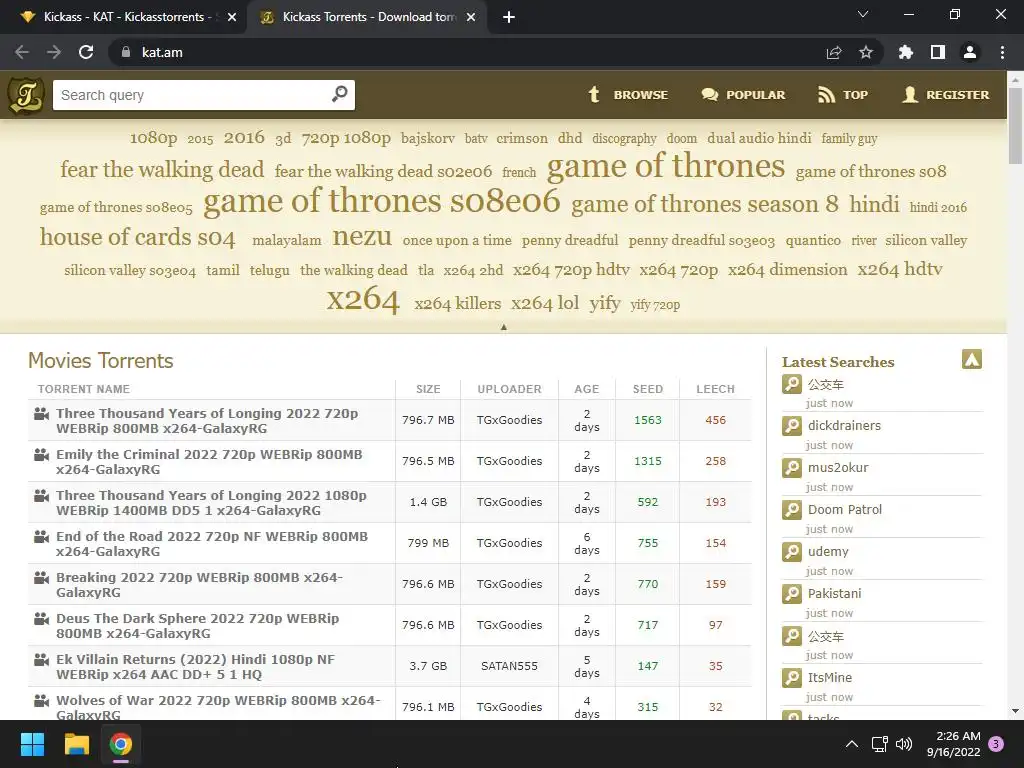The height and width of the screenshot is (768, 1024).
Task: Click the 'fear the walking dead' tag
Action: pyautogui.click(x=162, y=169)
